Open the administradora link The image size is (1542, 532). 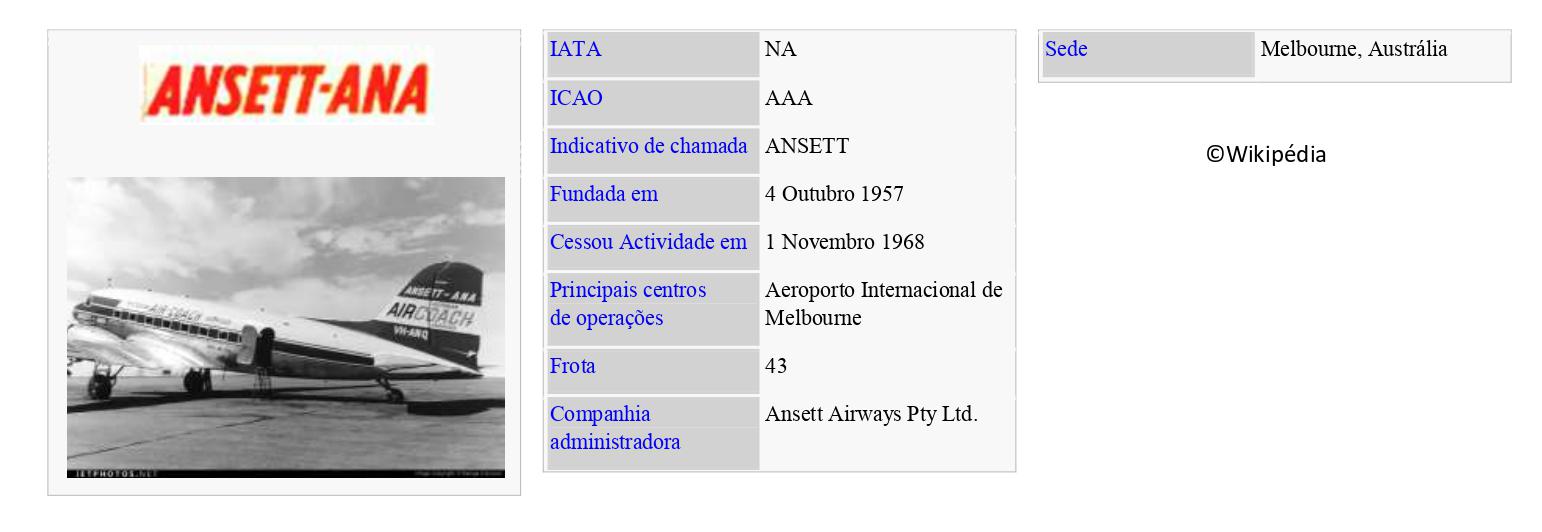click(615, 442)
